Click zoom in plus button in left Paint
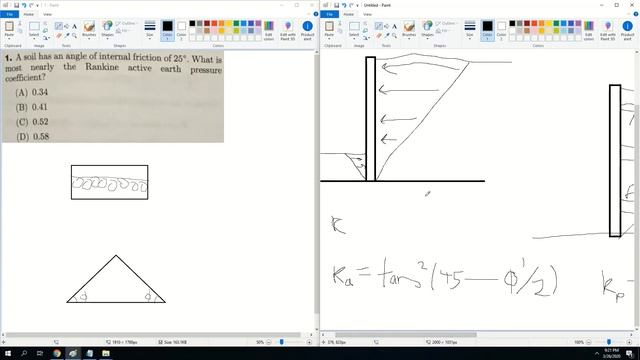The height and width of the screenshot is (360, 640). click(x=309, y=342)
